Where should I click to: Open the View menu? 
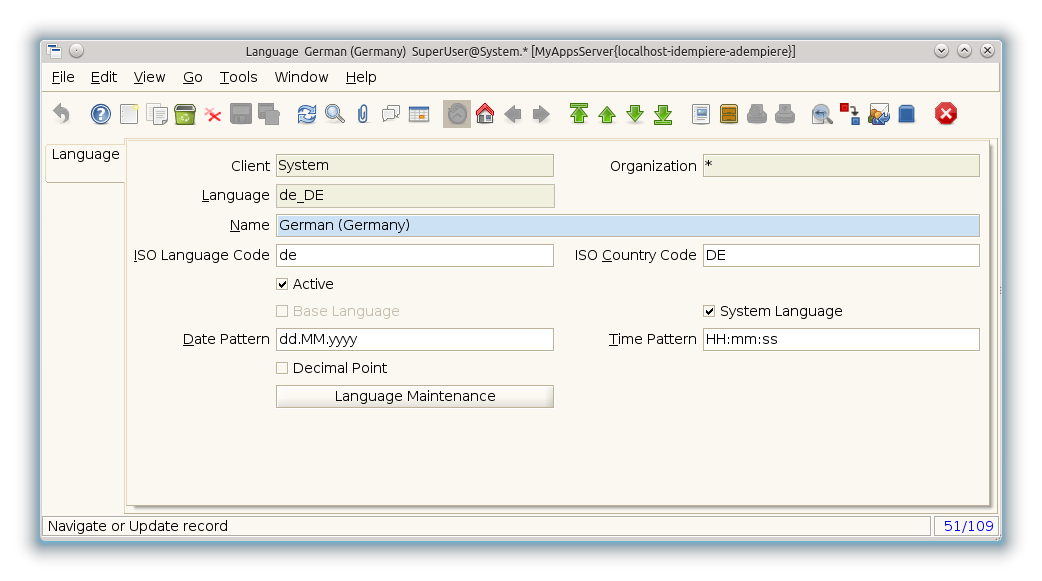tap(149, 77)
